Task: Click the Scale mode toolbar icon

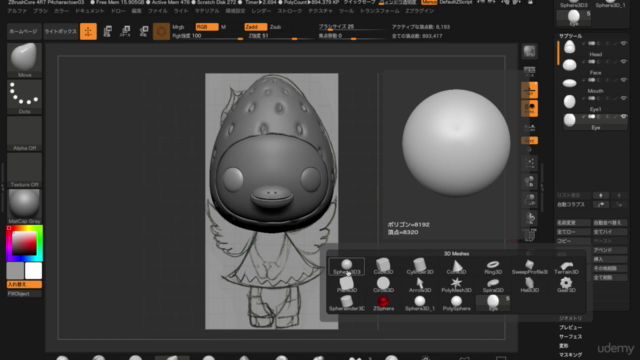Action: point(125,31)
